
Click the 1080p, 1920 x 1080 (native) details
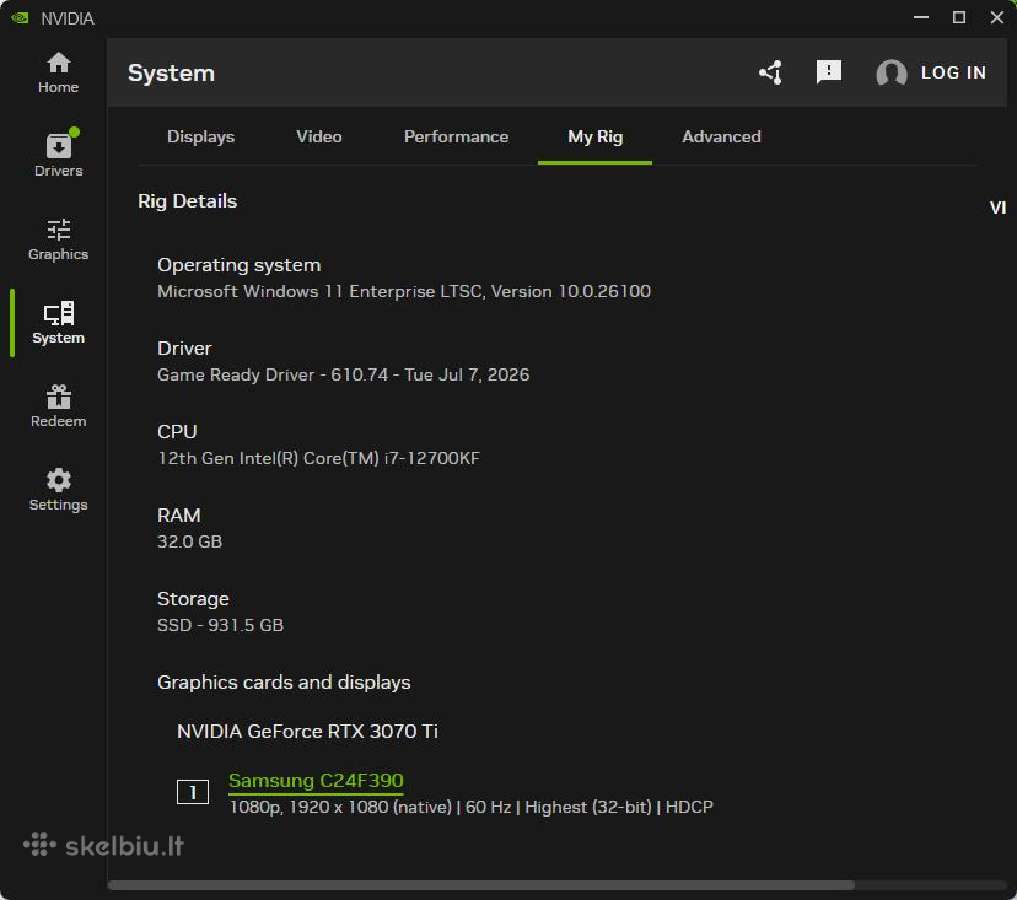click(x=471, y=807)
